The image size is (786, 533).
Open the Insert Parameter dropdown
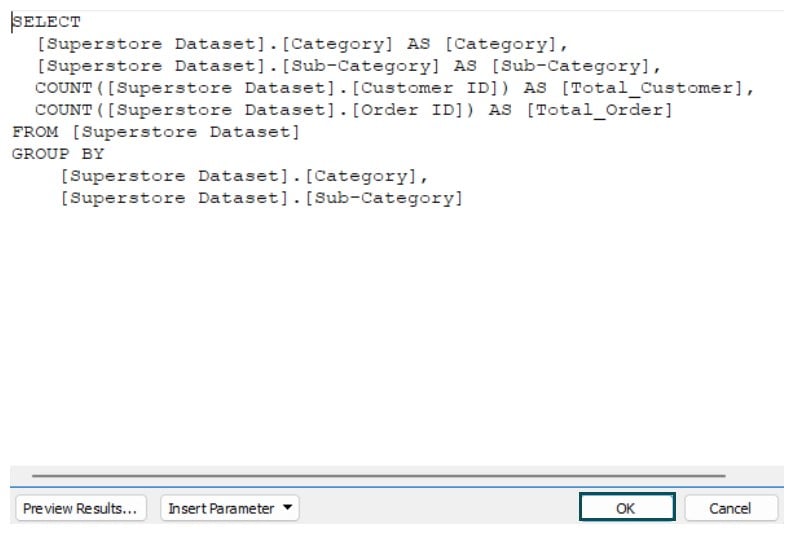click(230, 508)
